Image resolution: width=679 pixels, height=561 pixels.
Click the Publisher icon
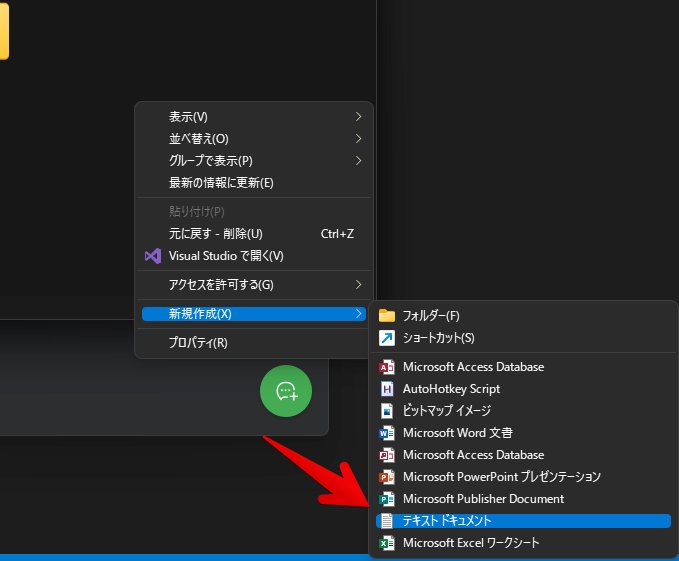[x=387, y=499]
